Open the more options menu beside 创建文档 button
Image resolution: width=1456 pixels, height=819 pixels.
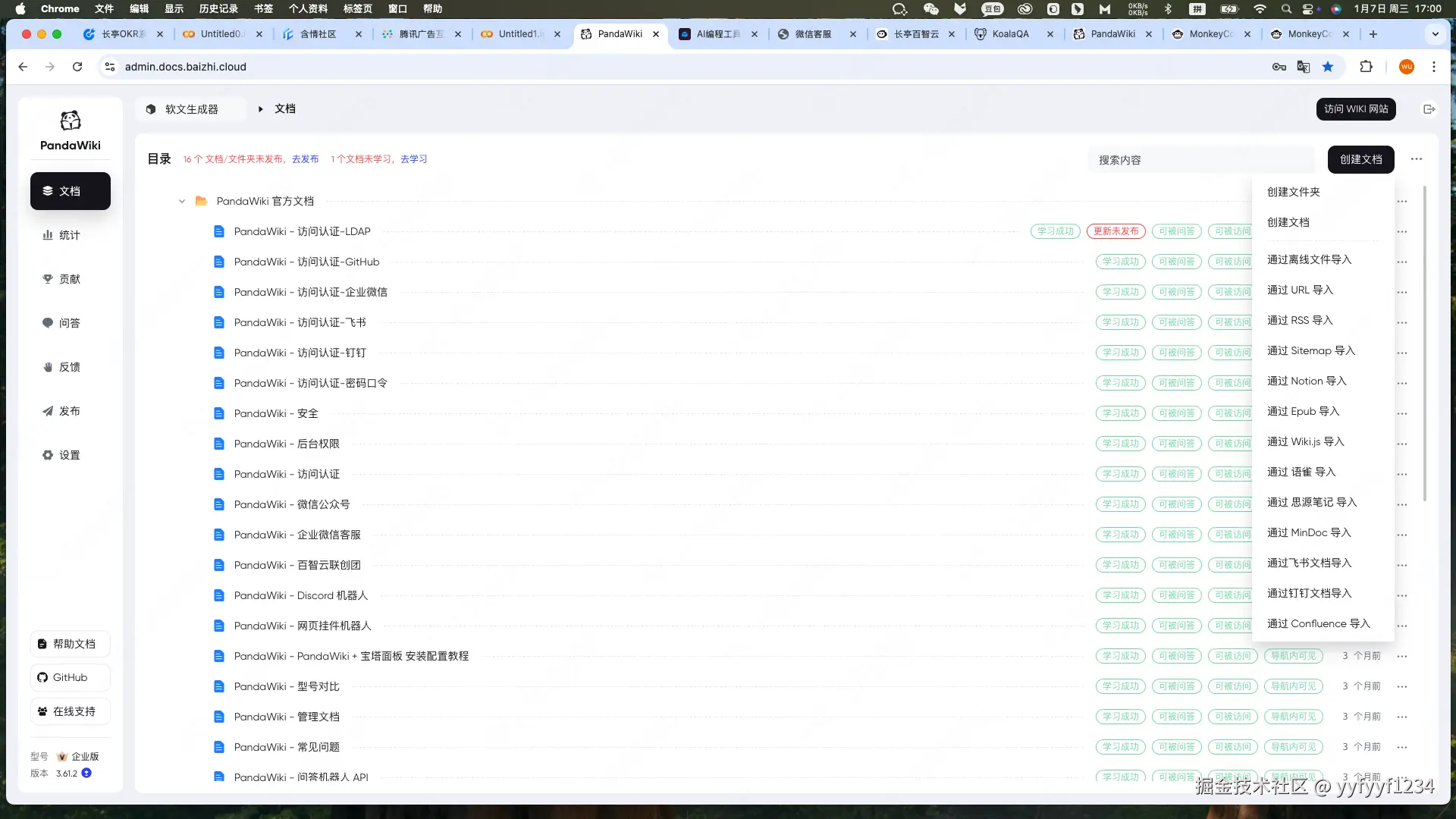click(x=1417, y=159)
